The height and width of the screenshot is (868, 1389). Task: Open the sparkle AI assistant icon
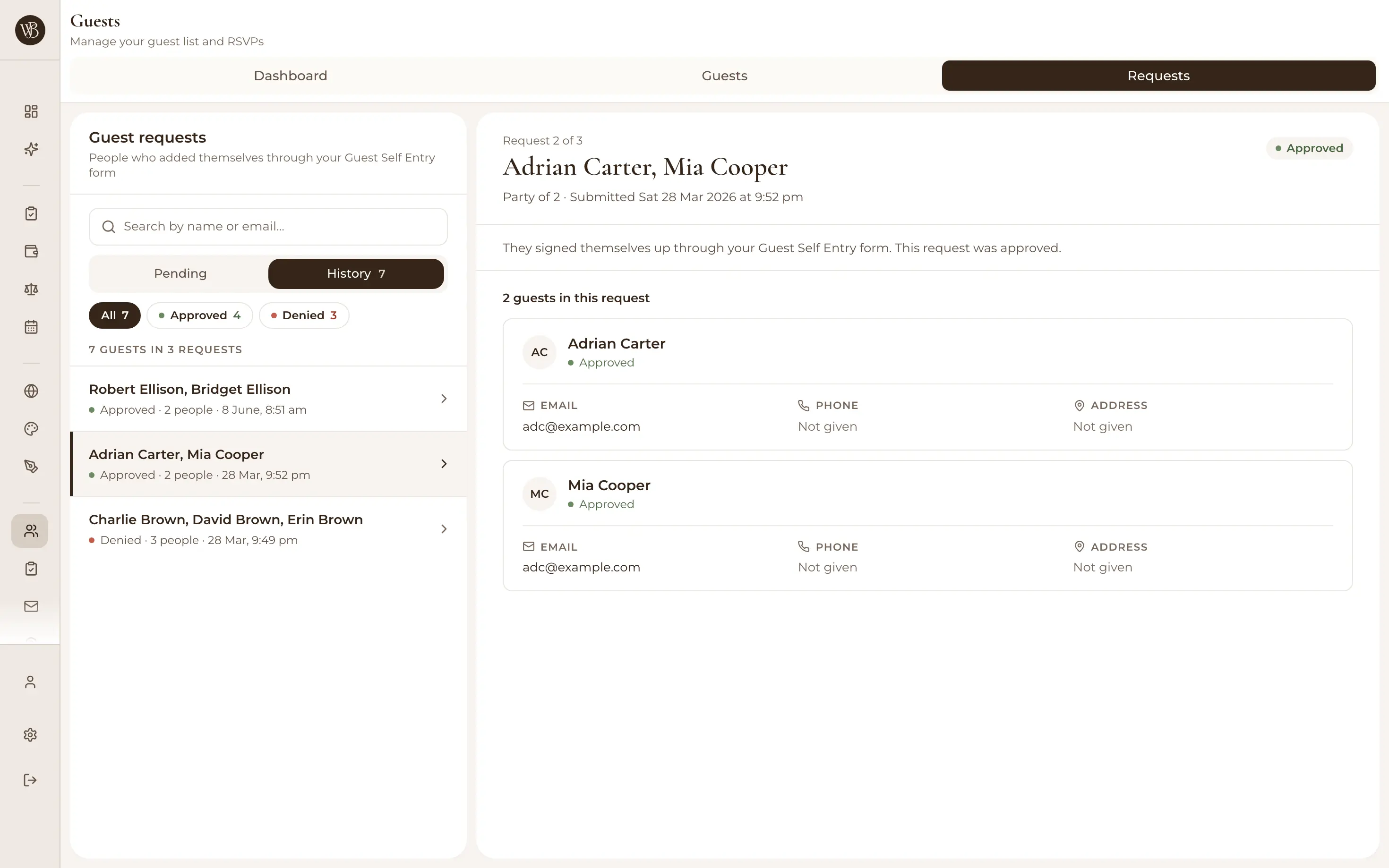31,149
